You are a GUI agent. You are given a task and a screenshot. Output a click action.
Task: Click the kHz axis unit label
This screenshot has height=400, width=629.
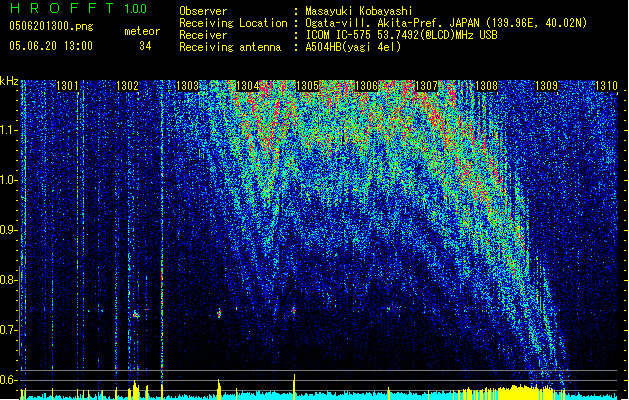(9, 81)
